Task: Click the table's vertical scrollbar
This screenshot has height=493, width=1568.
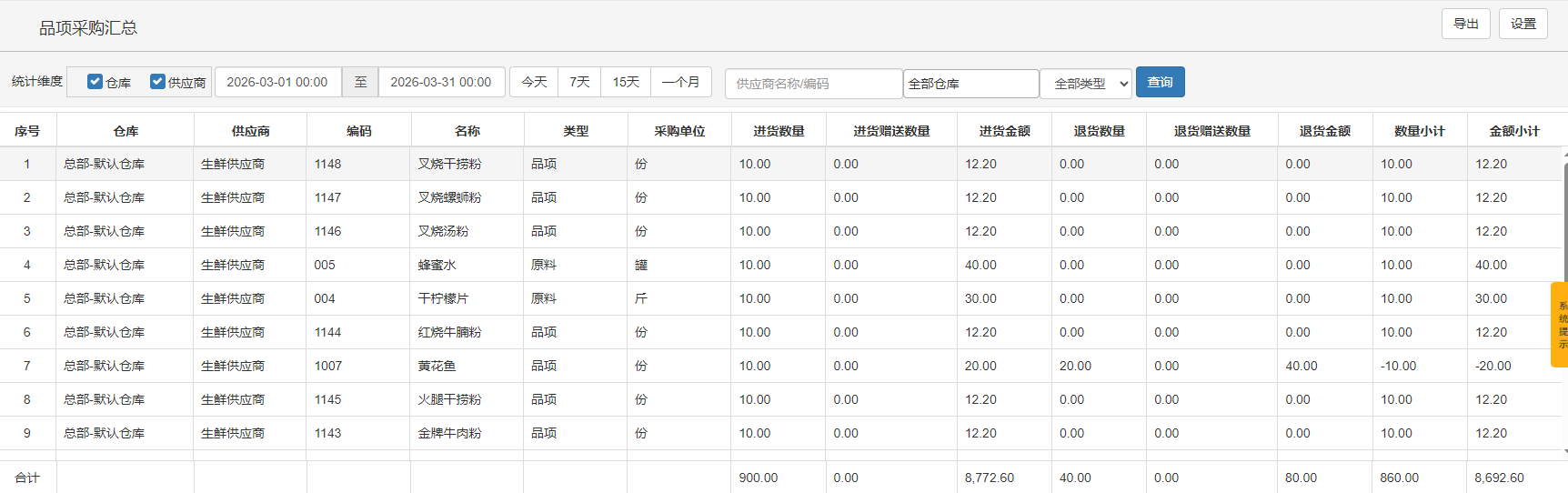Action: (1564, 300)
